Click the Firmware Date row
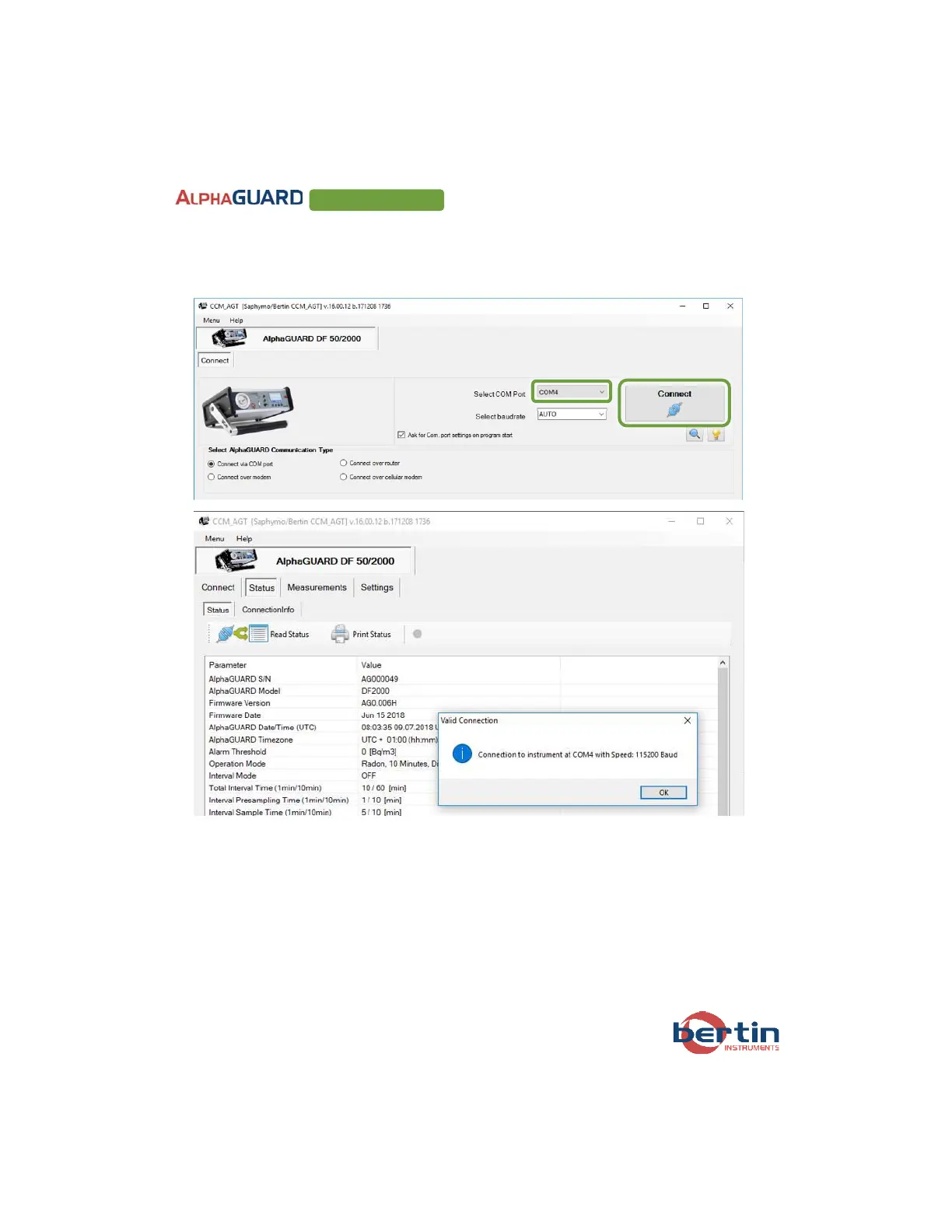 [x=321, y=716]
